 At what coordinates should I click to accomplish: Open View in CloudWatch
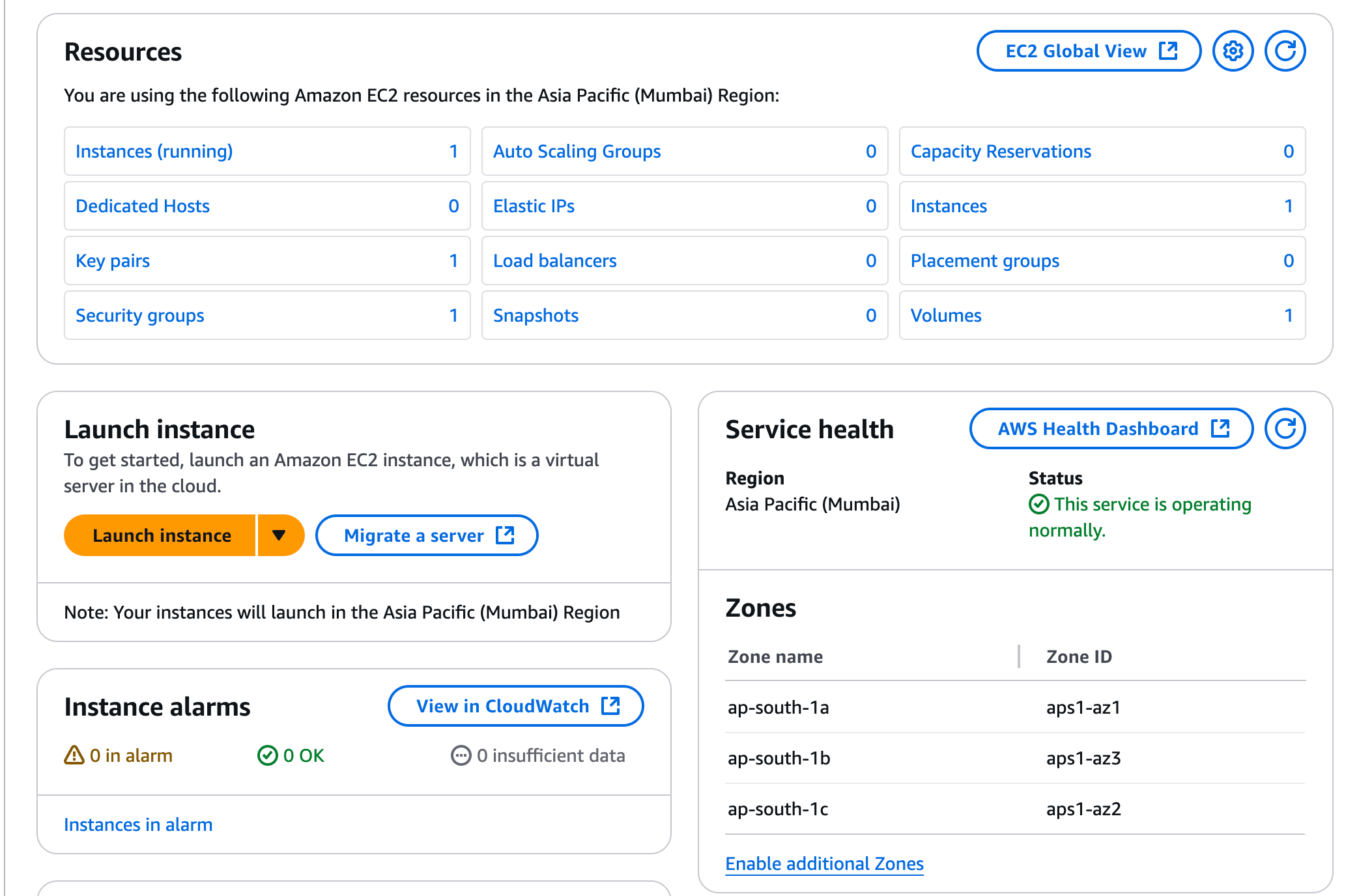pos(515,706)
